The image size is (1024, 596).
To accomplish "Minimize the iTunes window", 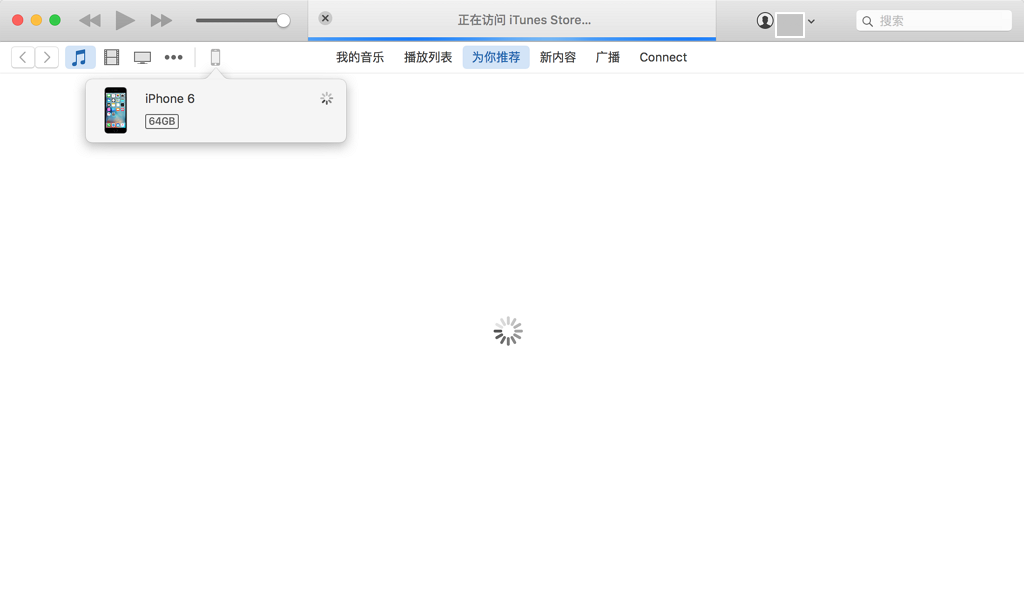I will [37, 20].
